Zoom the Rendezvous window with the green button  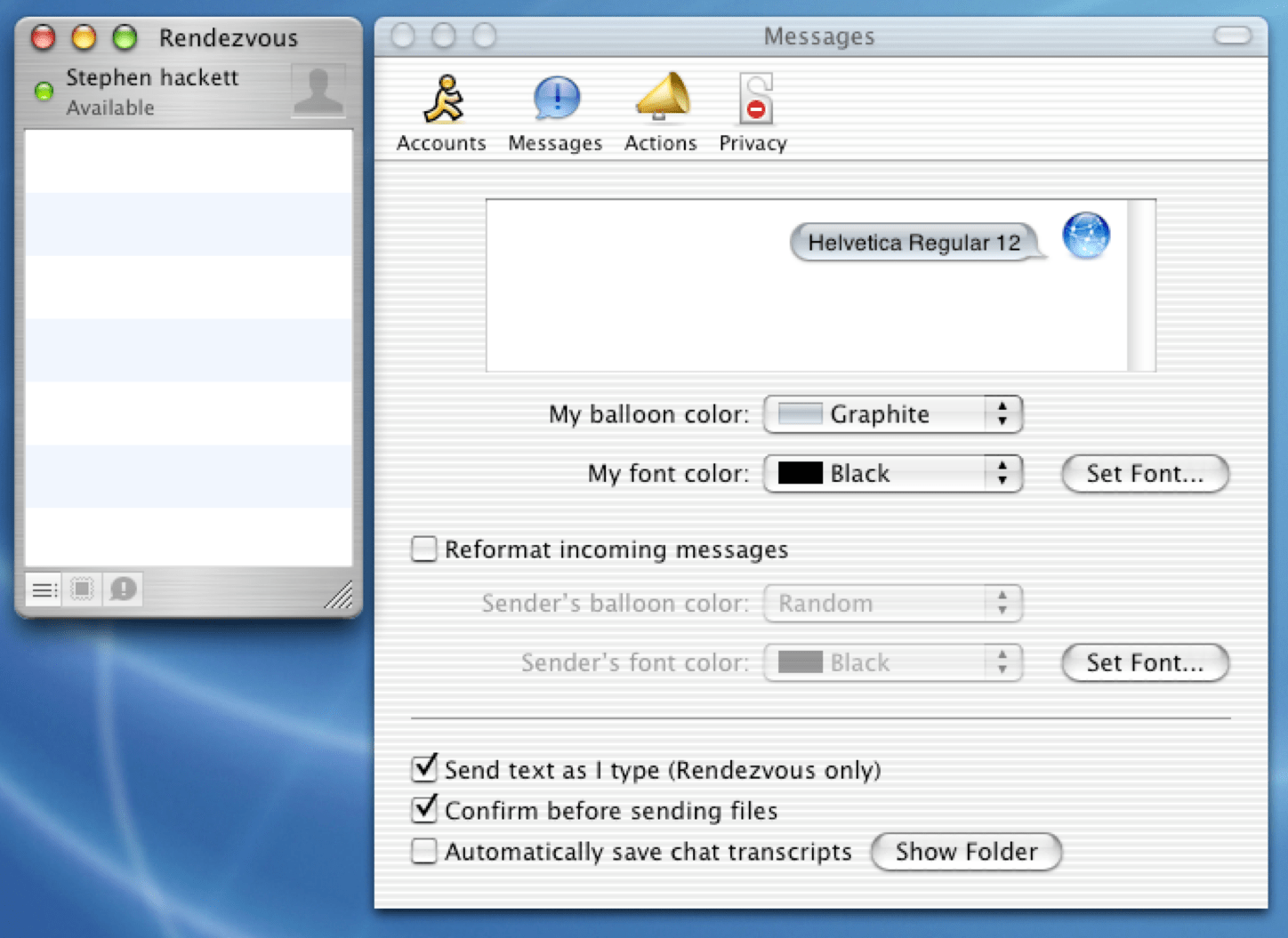coord(125,37)
